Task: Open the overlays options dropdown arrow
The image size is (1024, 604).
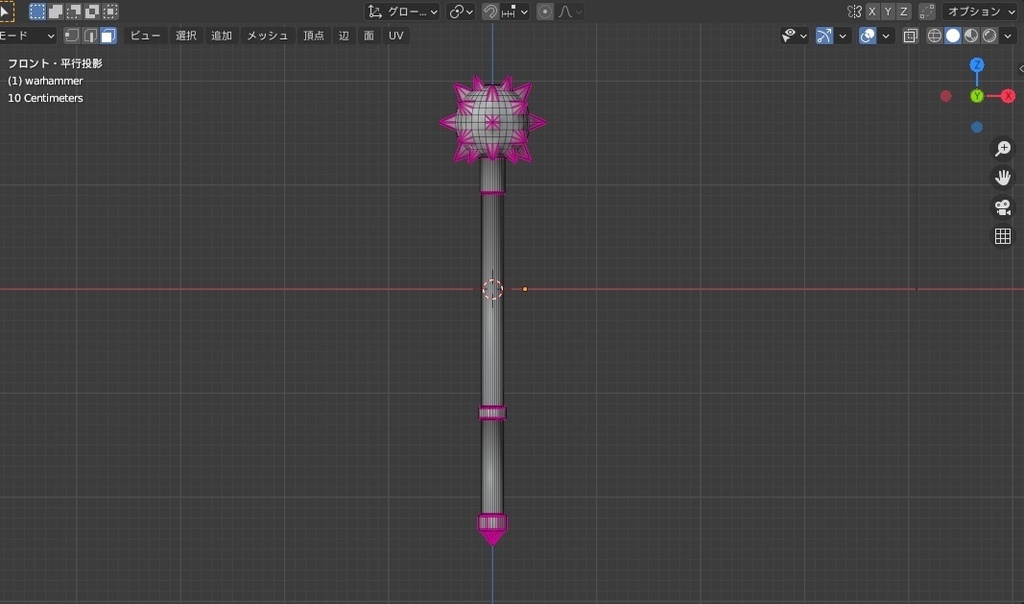Action: [886, 35]
